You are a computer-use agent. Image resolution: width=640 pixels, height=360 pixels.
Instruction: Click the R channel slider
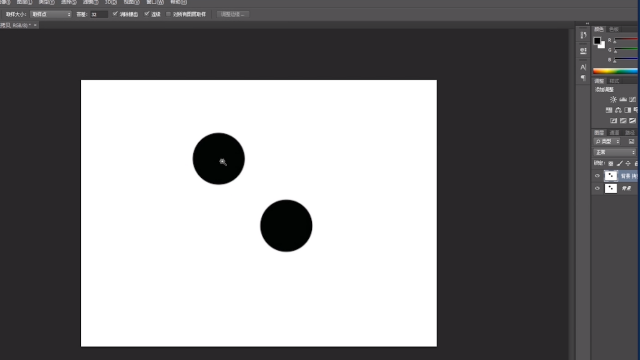click(x=626, y=40)
